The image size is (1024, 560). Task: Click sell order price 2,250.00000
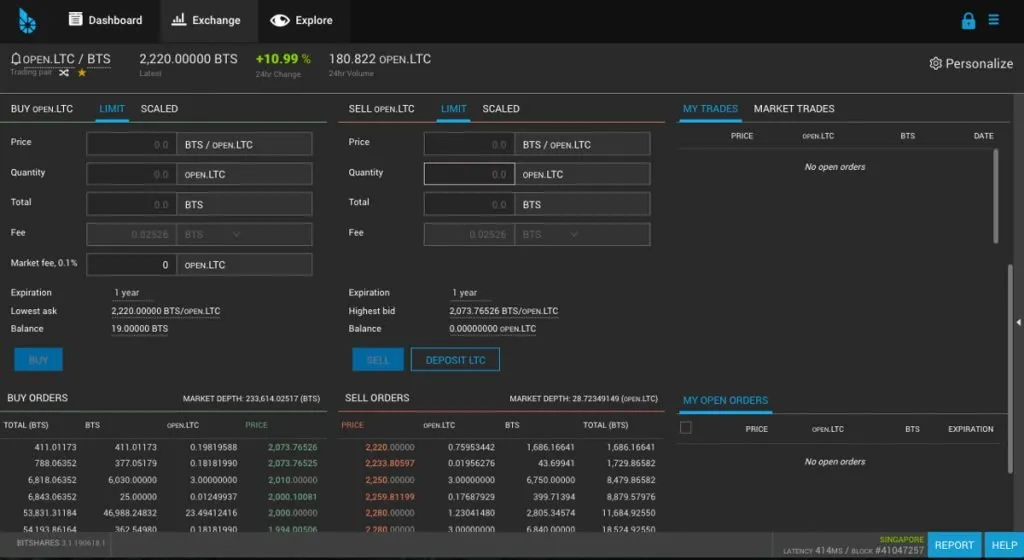390,480
